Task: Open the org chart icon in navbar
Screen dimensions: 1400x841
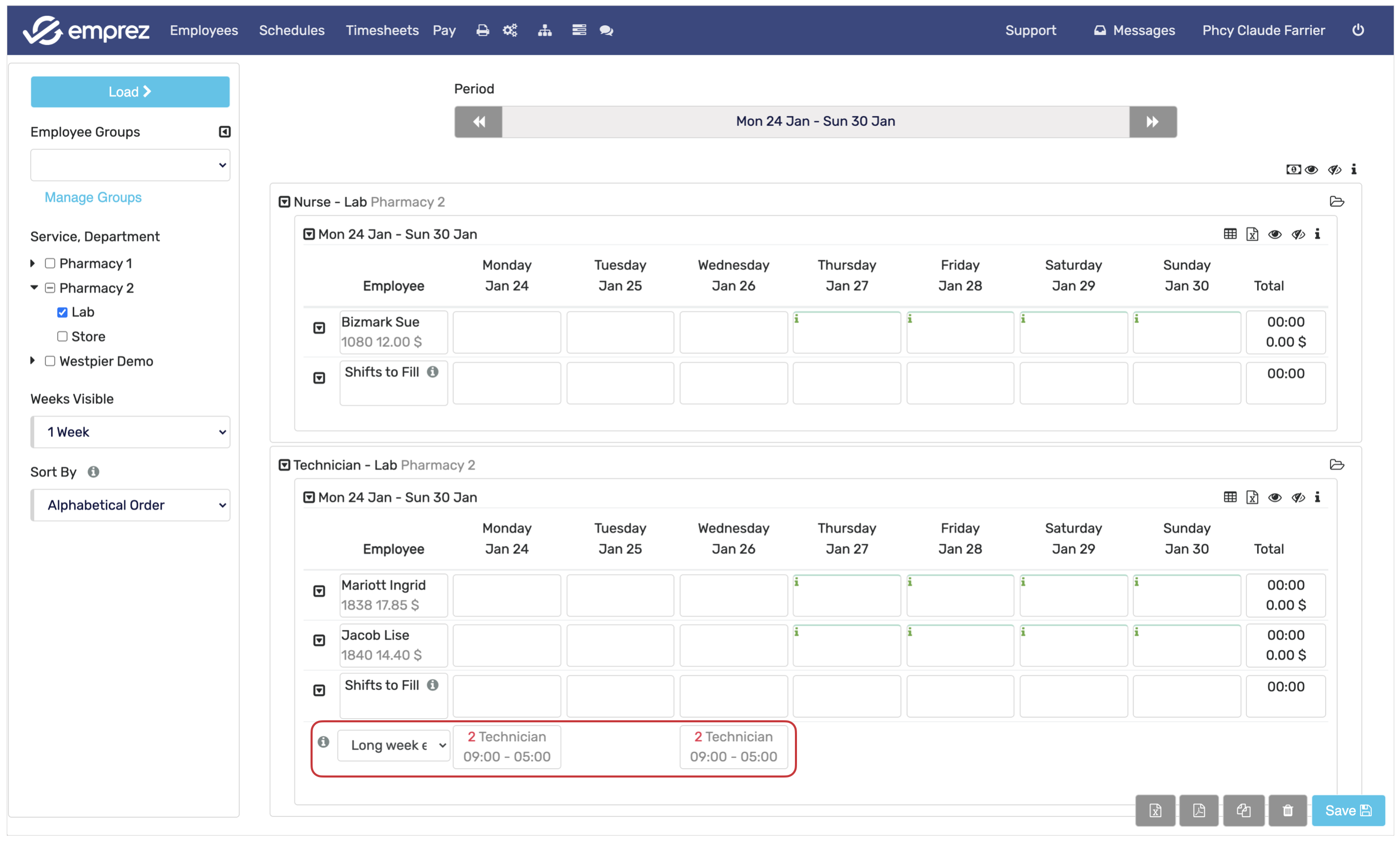Action: (x=545, y=30)
